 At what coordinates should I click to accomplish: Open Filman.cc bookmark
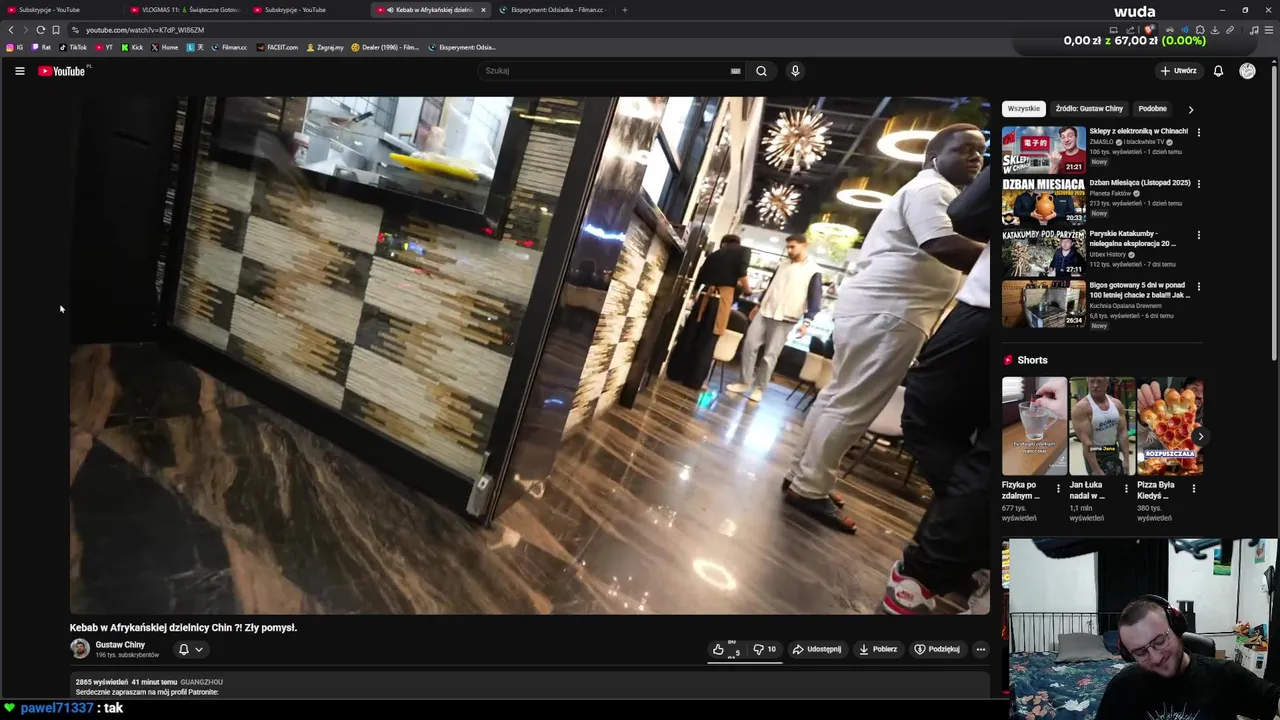click(229, 47)
